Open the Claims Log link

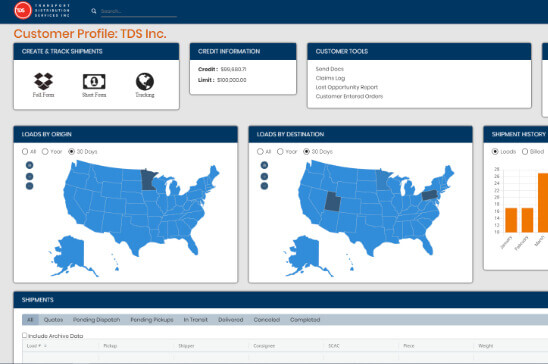coord(330,78)
